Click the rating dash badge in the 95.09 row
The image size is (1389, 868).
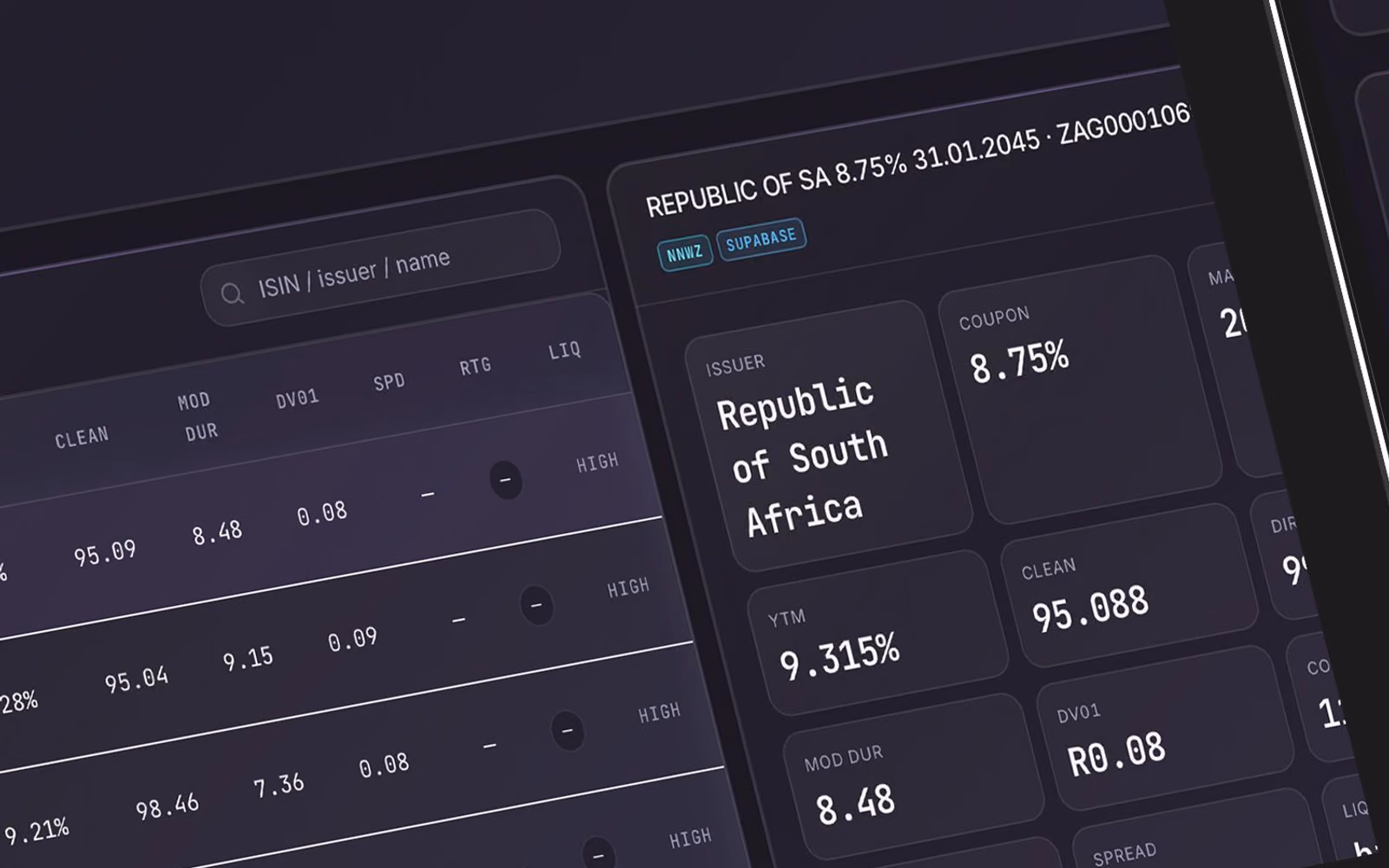(x=505, y=480)
